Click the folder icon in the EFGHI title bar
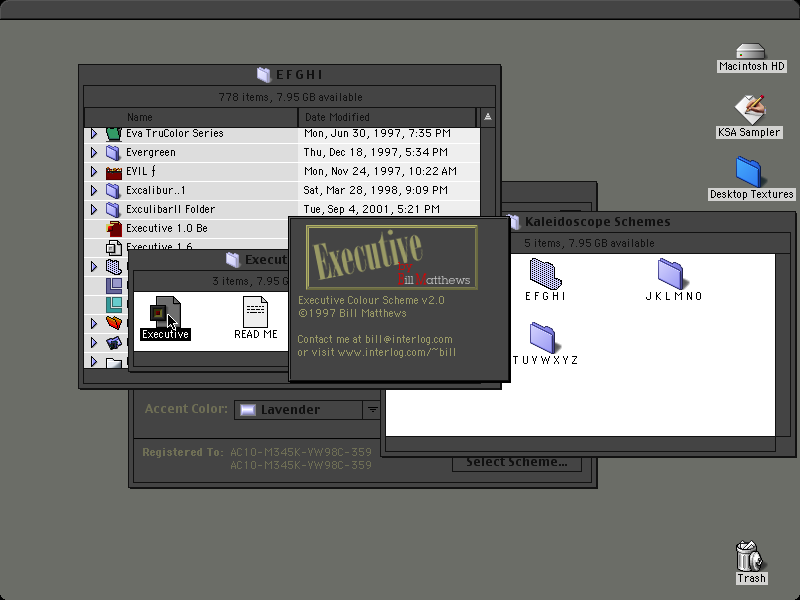This screenshot has width=800, height=600. tap(264, 75)
